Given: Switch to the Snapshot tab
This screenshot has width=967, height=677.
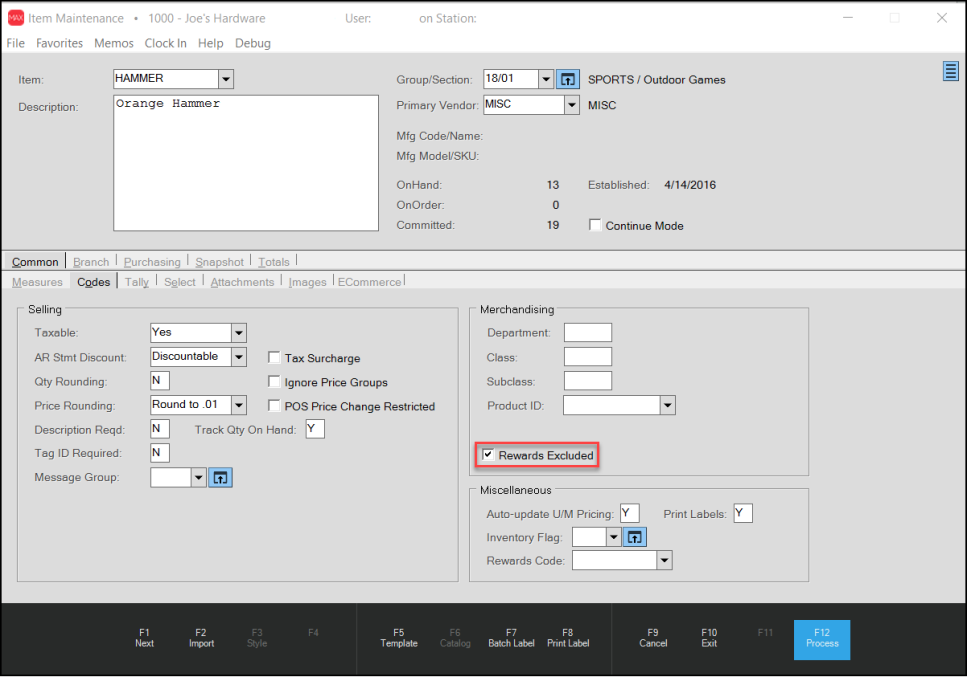Looking at the screenshot, I should (220, 262).
